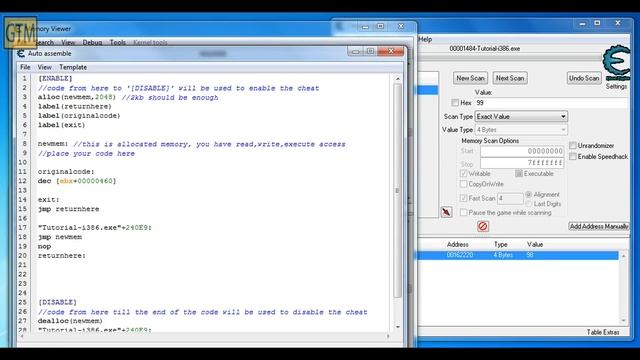Image resolution: width=640 pixels, height=360 pixels.
Task: Click the results list scrollbar up arrow
Action: 623,256
